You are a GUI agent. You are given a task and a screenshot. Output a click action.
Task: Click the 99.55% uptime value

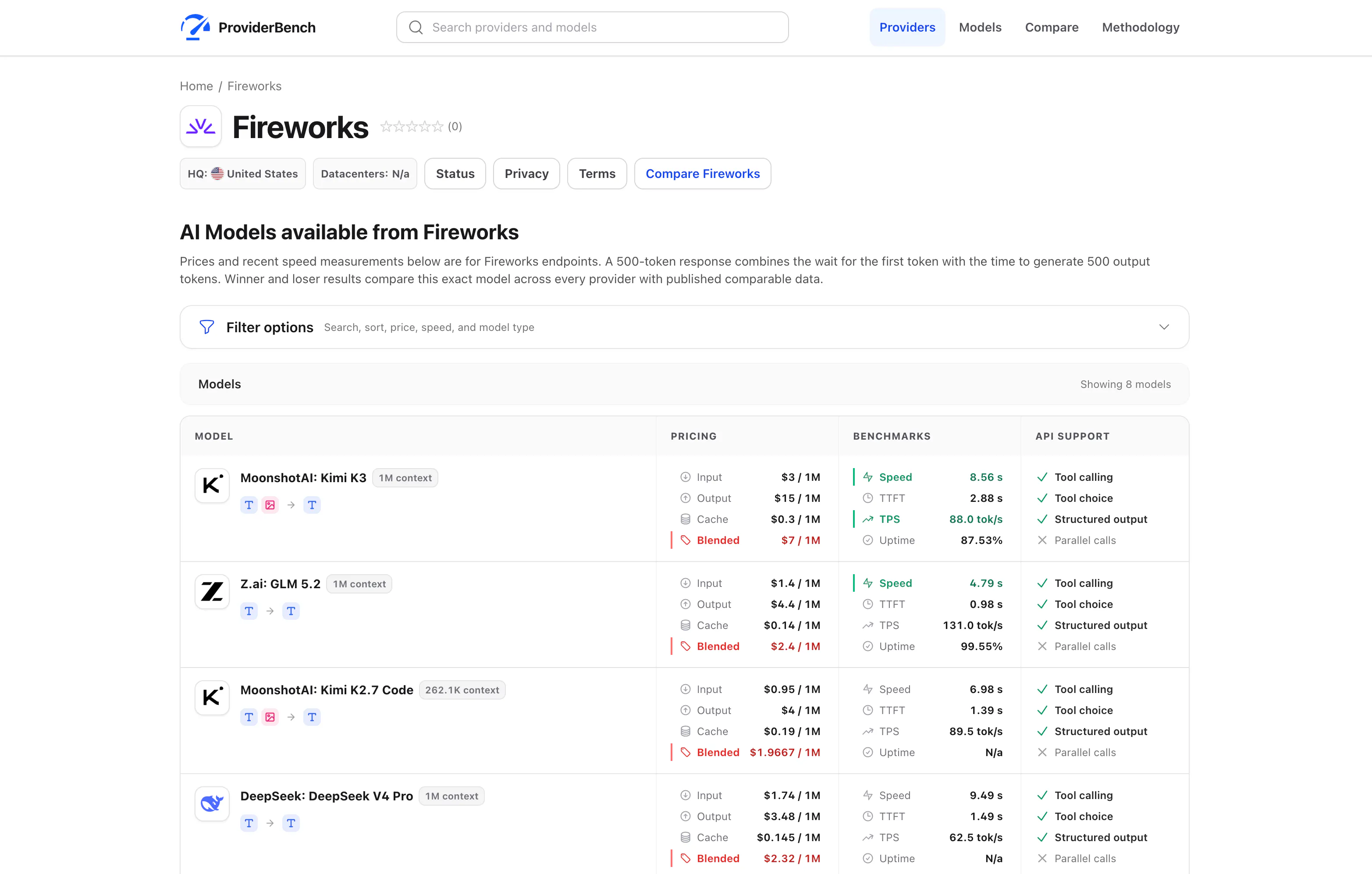981,646
